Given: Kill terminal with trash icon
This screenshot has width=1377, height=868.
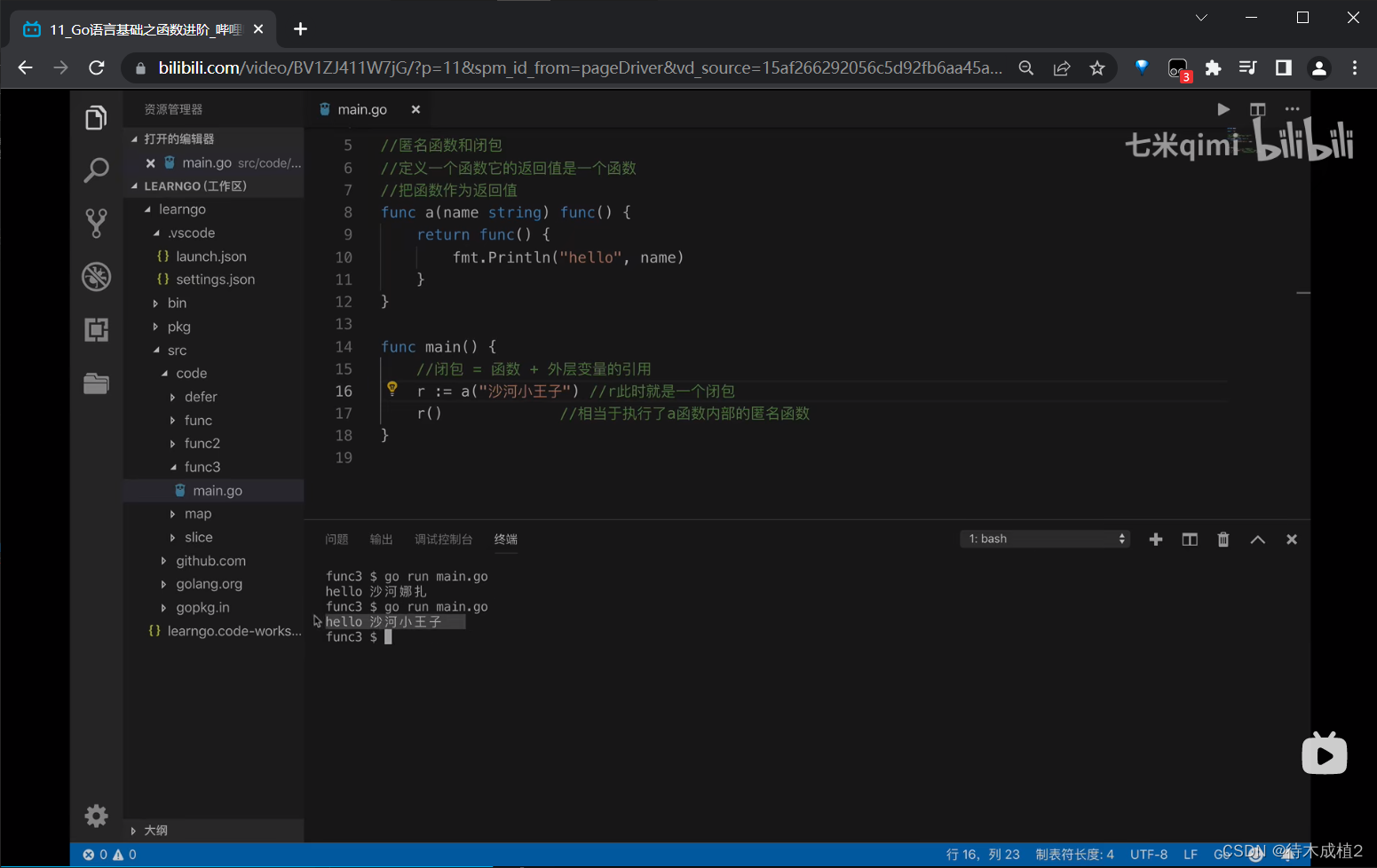Looking at the screenshot, I should 1223,540.
